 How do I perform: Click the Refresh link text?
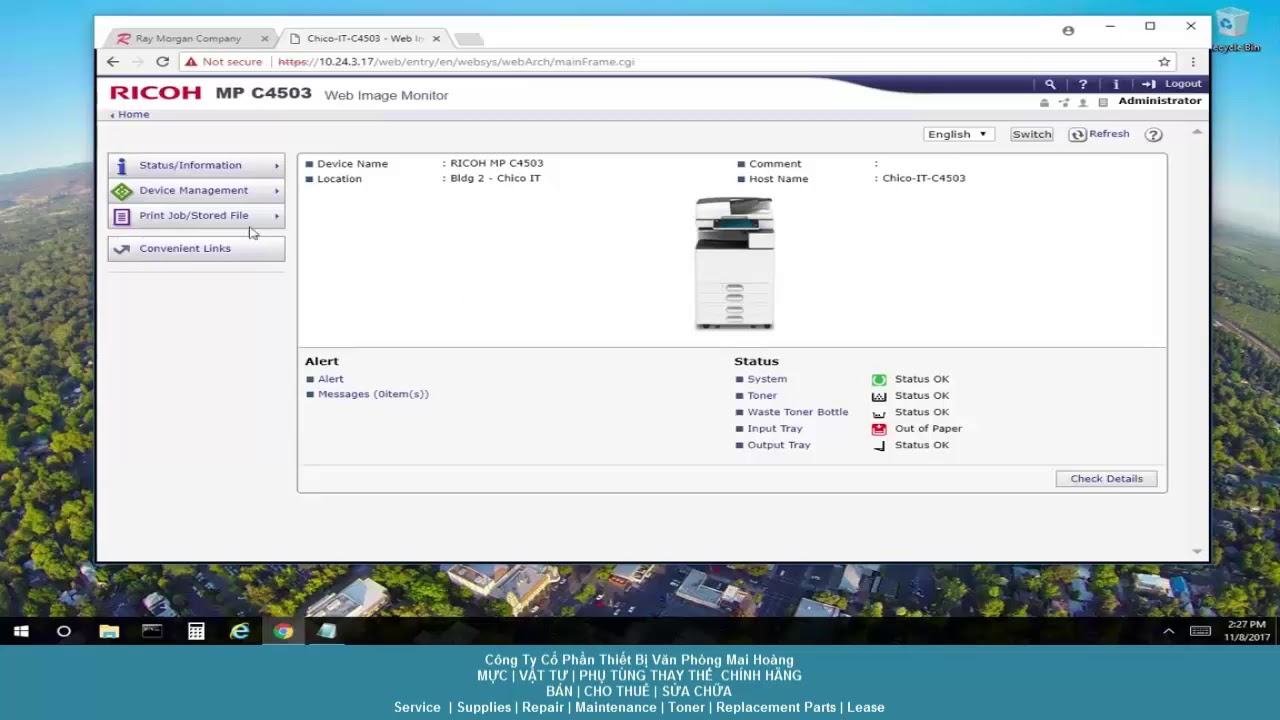[1109, 134]
